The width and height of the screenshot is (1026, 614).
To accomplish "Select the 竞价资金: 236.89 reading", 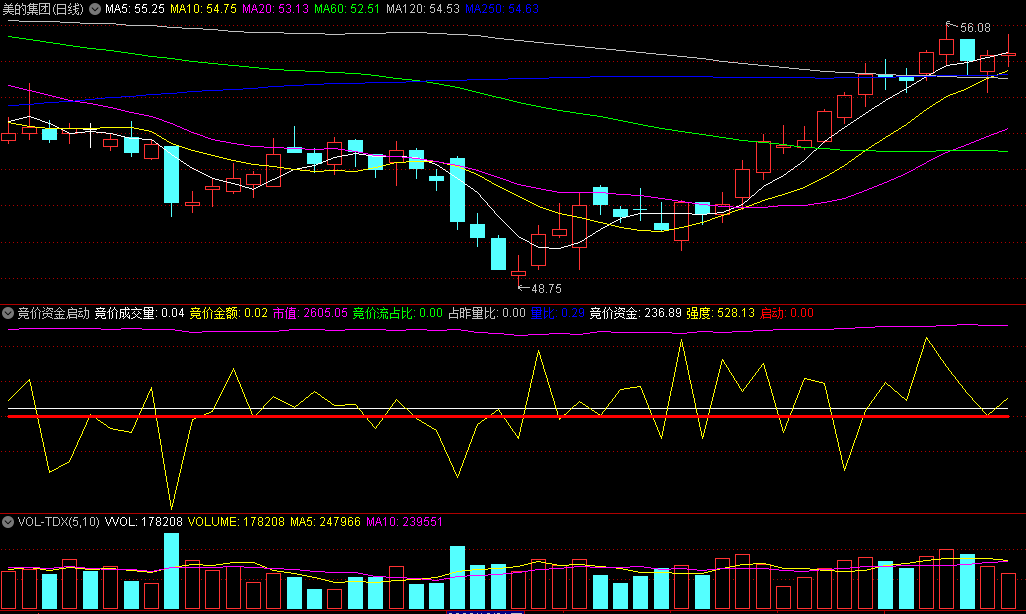I will 635,314.
